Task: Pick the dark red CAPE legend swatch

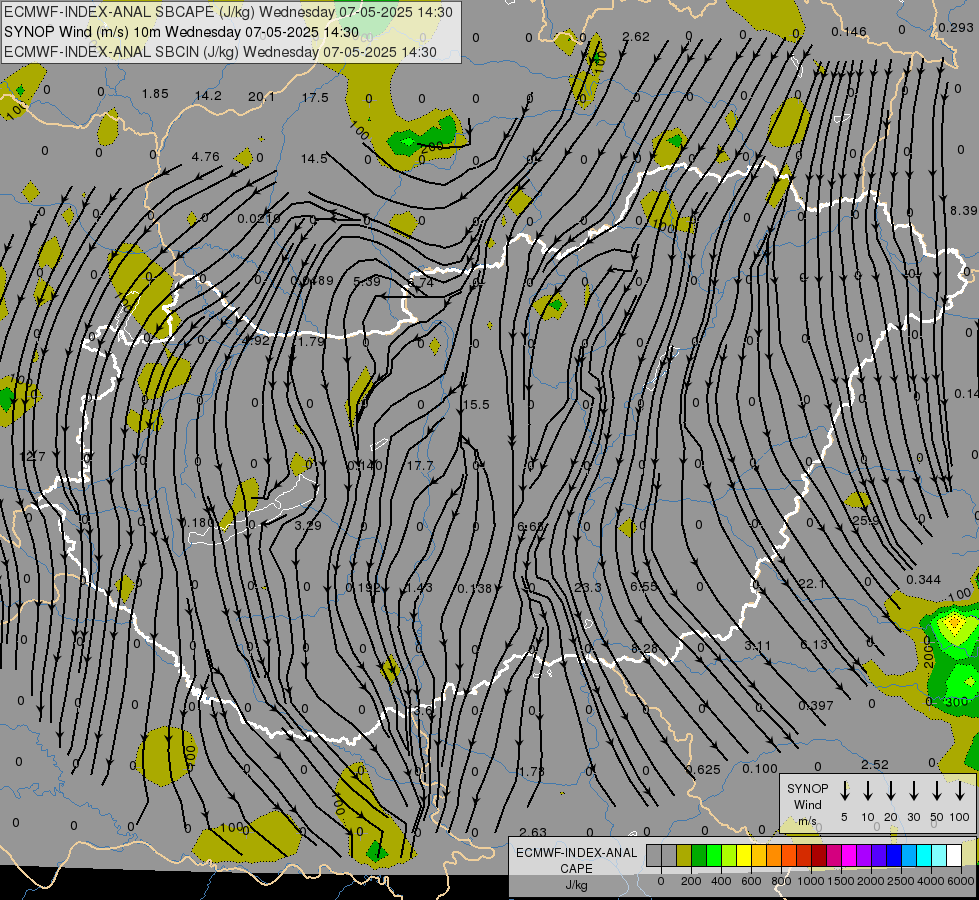Action: [x=819, y=855]
